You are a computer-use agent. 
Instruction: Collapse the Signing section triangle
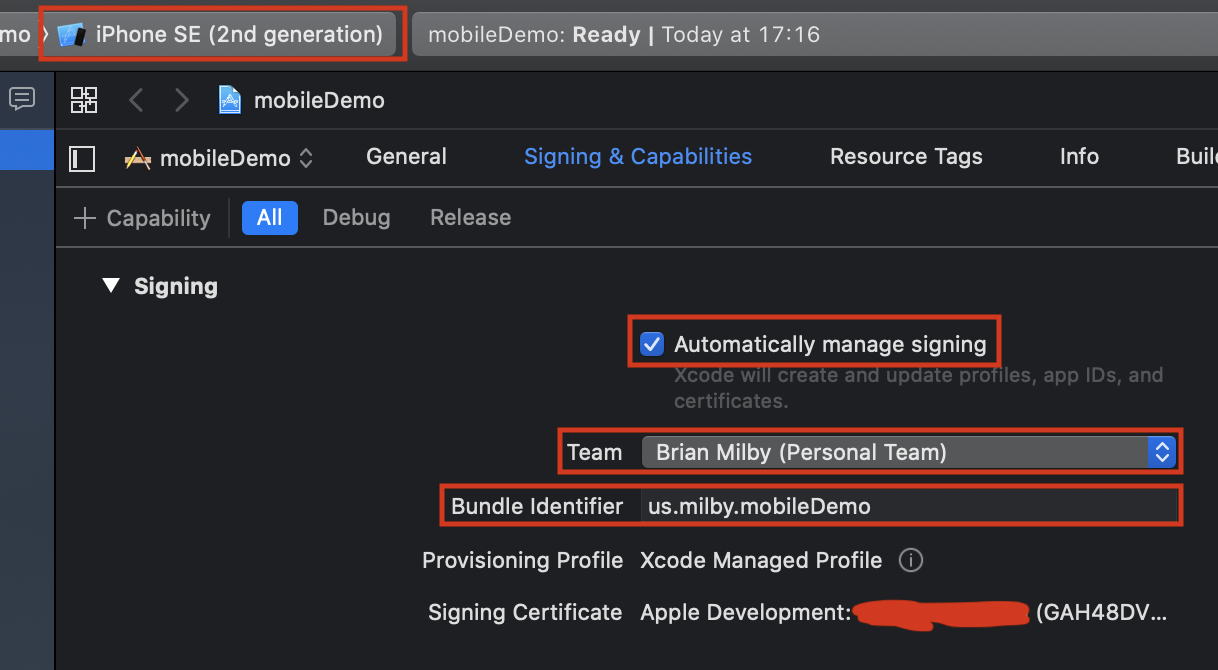click(110, 287)
